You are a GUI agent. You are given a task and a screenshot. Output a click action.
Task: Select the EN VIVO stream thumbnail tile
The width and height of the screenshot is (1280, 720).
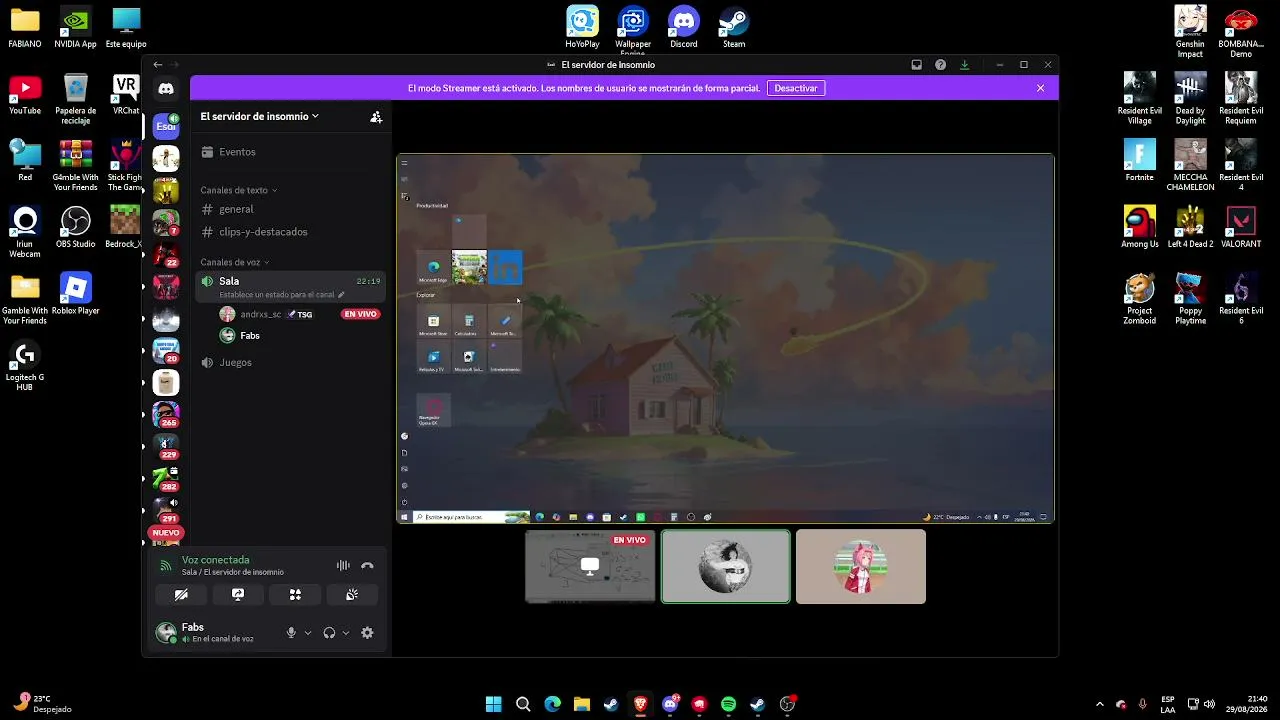590,566
